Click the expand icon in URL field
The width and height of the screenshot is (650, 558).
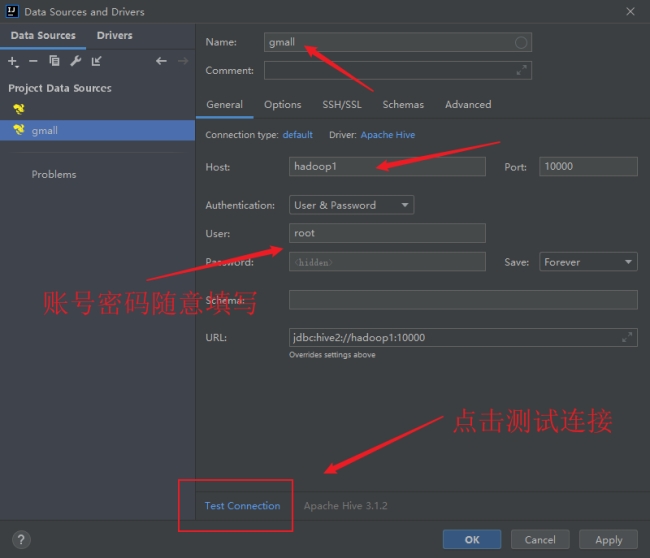pyautogui.click(x=627, y=338)
